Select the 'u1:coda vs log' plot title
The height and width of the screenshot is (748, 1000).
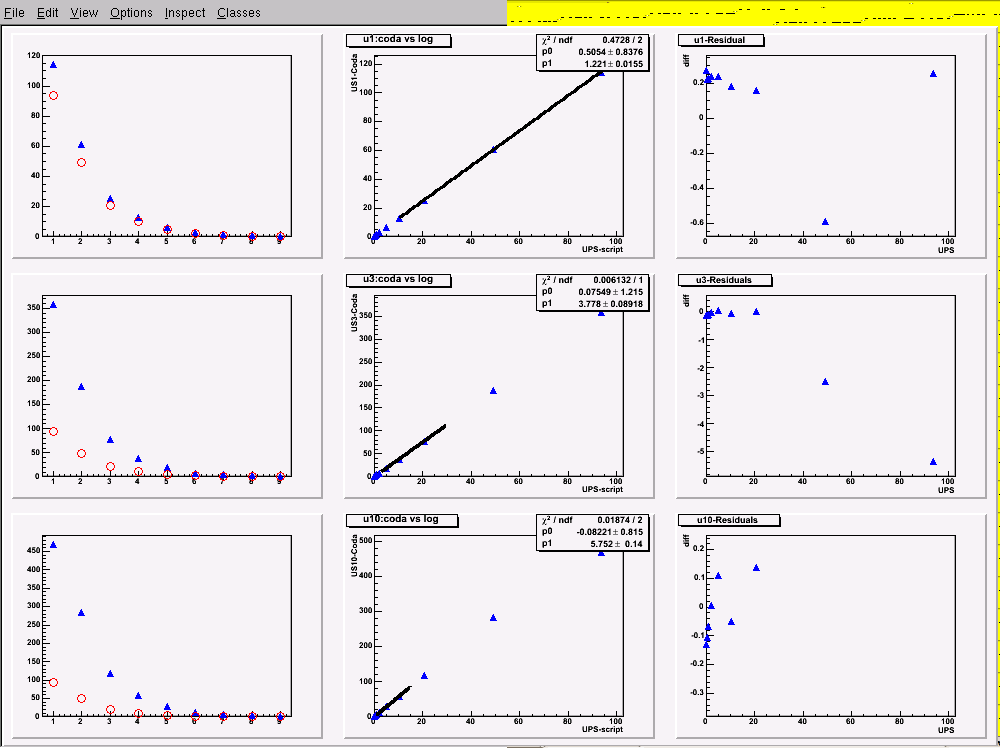click(x=398, y=40)
